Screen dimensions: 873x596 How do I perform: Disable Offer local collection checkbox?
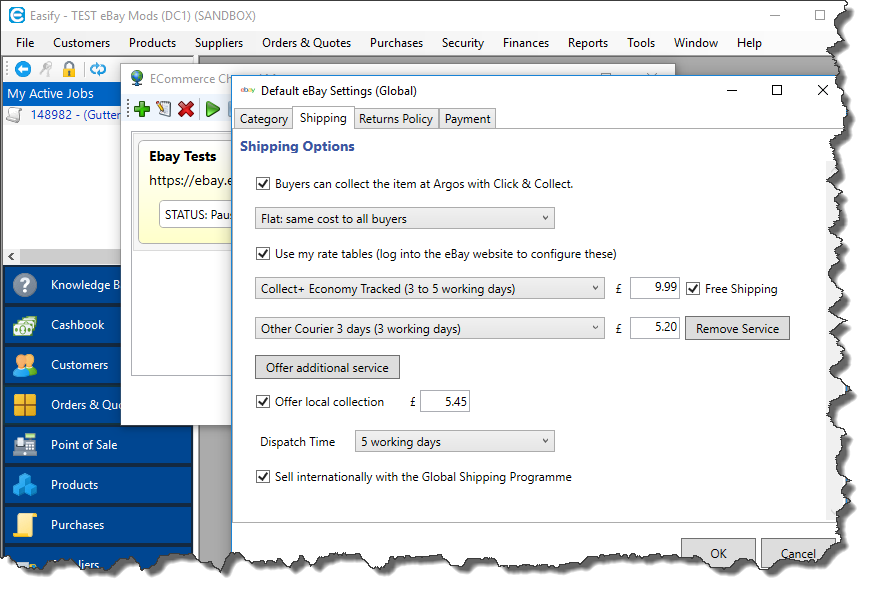tap(264, 402)
